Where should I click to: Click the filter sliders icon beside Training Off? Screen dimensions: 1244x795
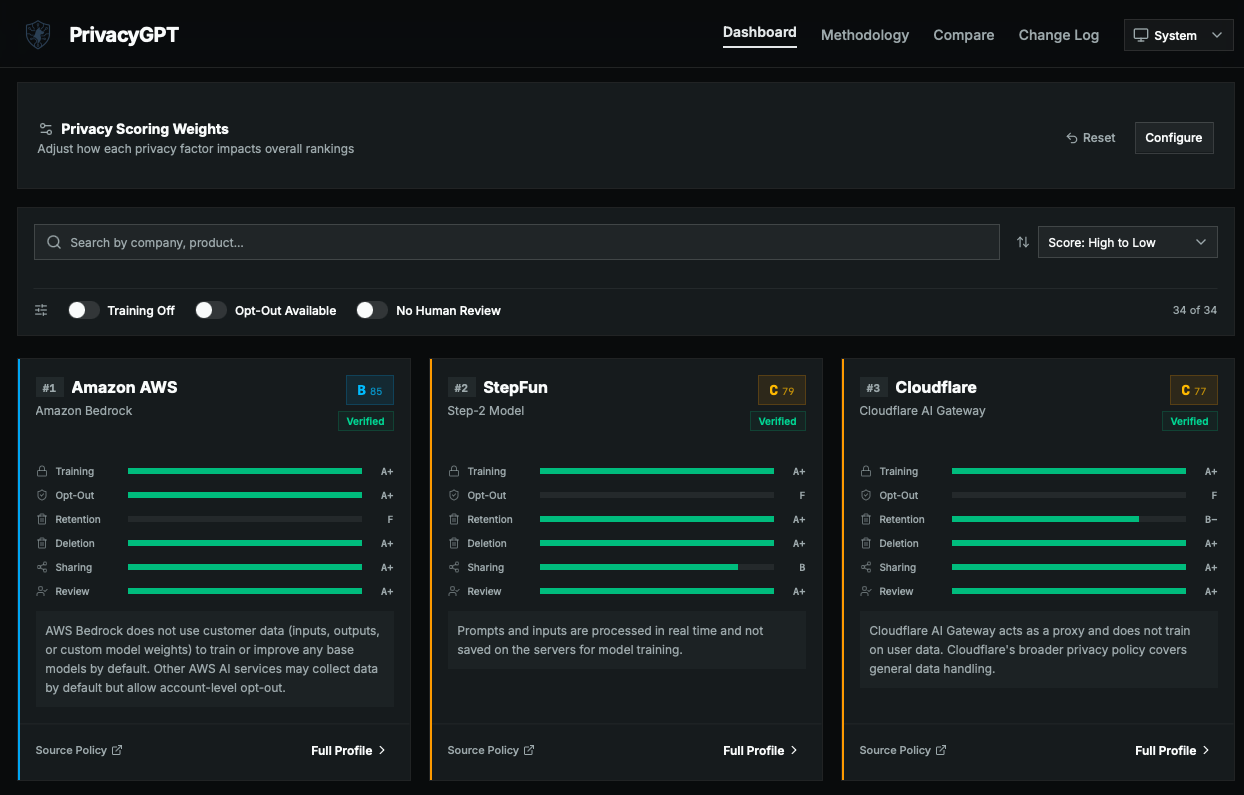[x=41, y=310]
